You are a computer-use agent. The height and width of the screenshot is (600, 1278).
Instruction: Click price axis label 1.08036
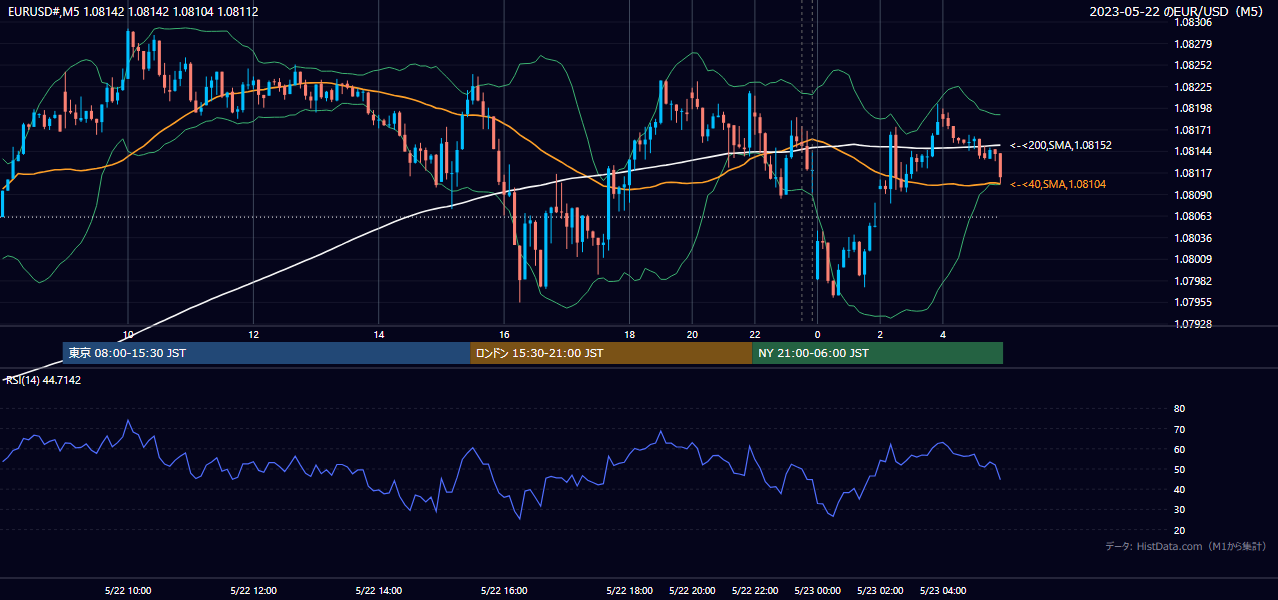(x=1193, y=238)
